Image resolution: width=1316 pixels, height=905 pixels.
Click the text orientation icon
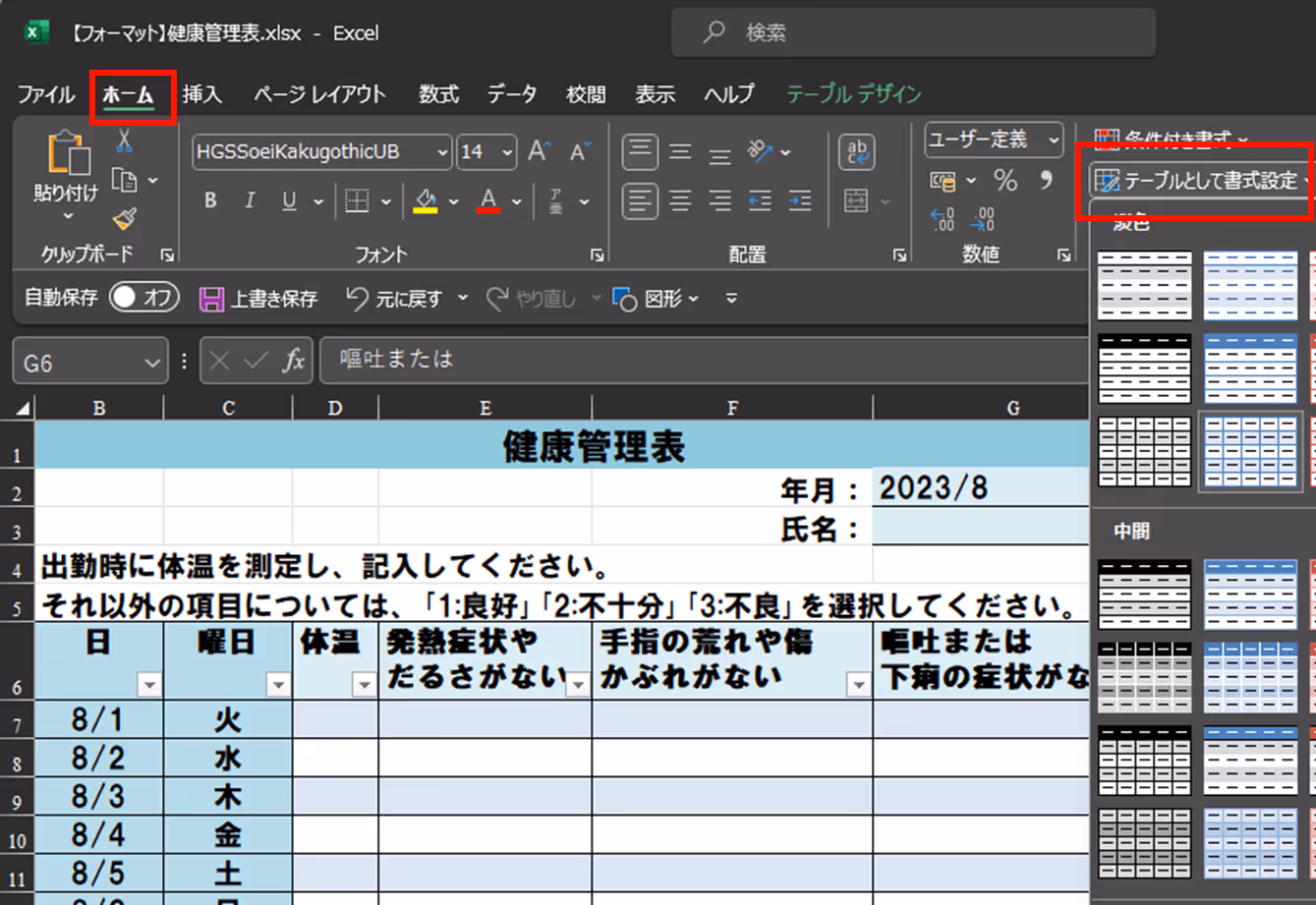[760, 151]
